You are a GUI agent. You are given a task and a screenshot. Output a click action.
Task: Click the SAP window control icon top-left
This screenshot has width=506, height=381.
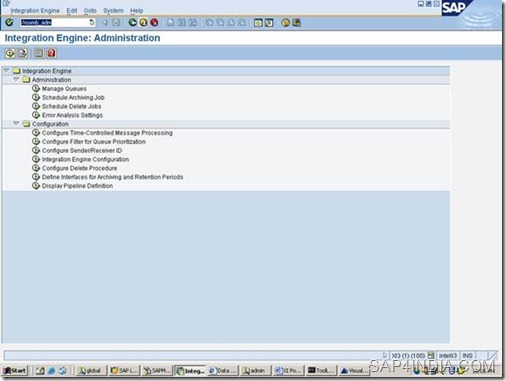(6, 3)
